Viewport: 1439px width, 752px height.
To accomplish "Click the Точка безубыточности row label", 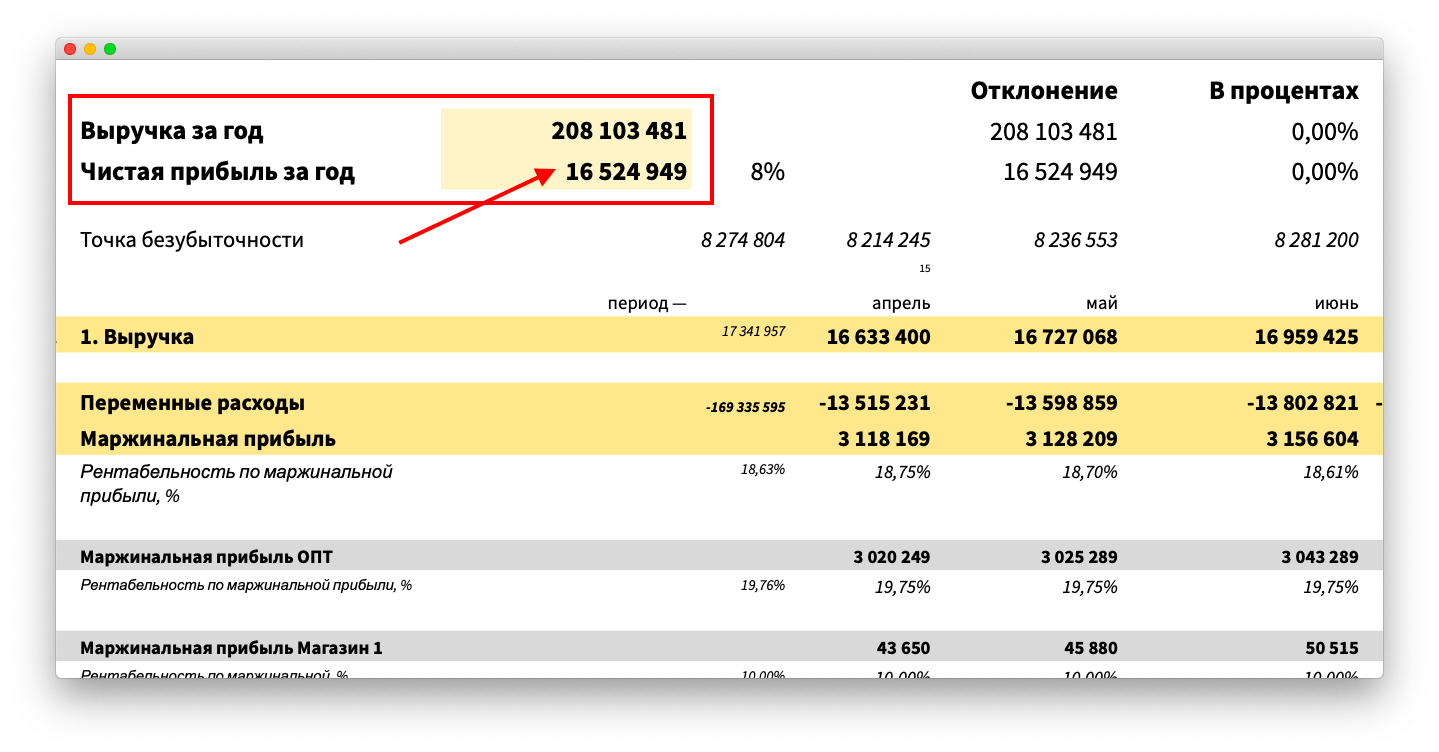I will pyautogui.click(x=192, y=240).
